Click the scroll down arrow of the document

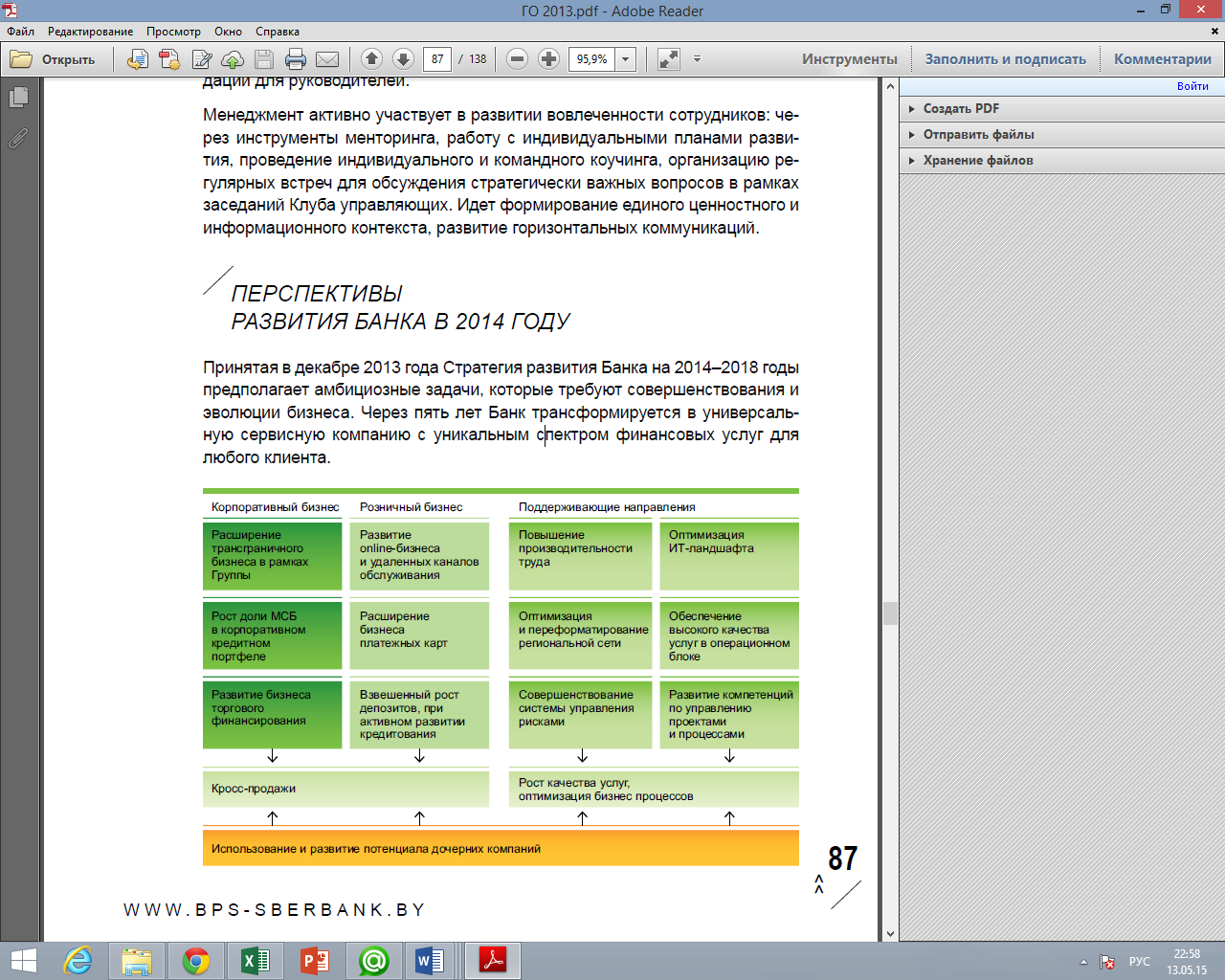tap(890, 934)
